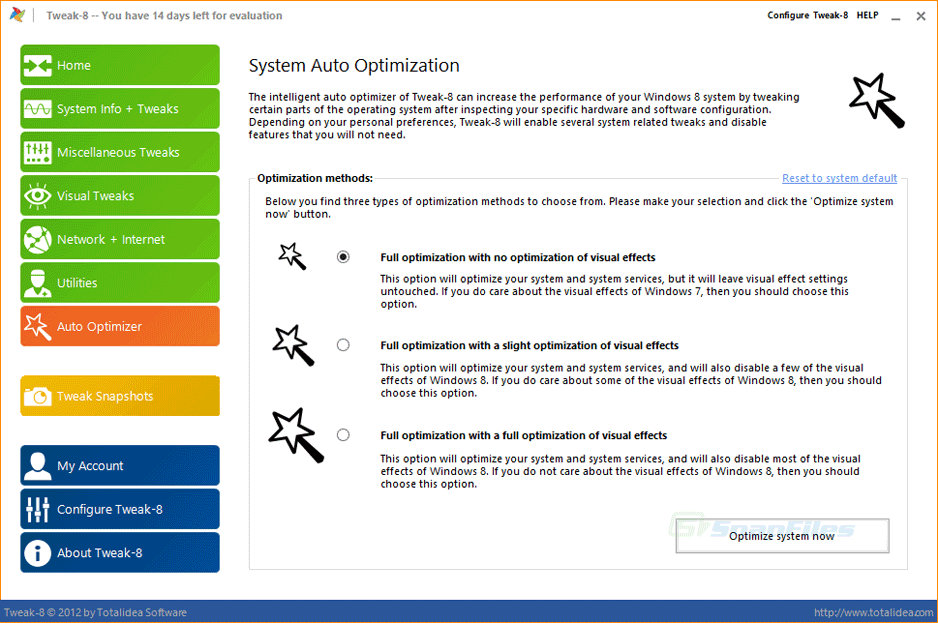Click the Tweak Snapshots camera icon
This screenshot has width=938, height=623.
click(38, 396)
